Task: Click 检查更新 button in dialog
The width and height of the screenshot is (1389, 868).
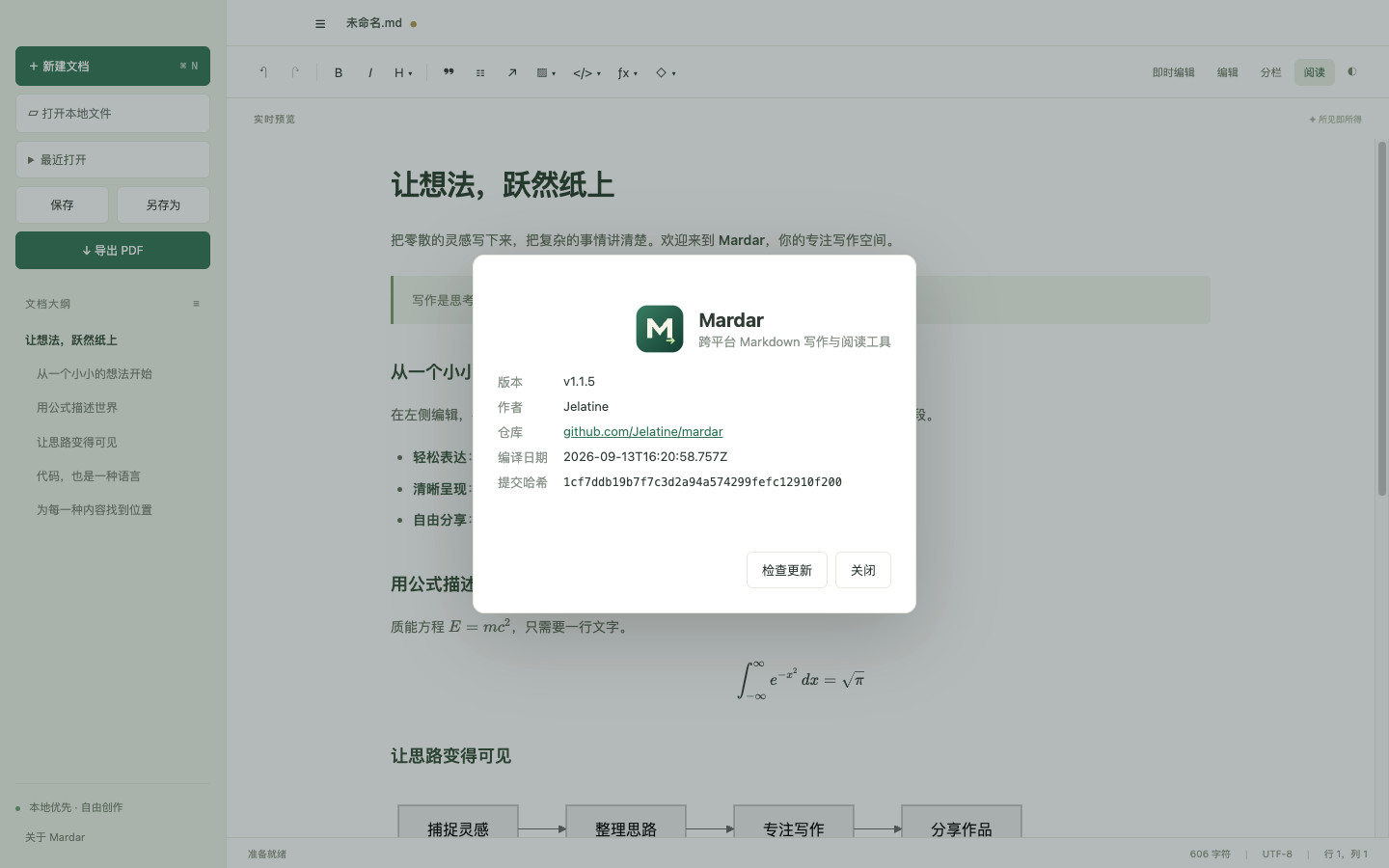Action: 787,570
